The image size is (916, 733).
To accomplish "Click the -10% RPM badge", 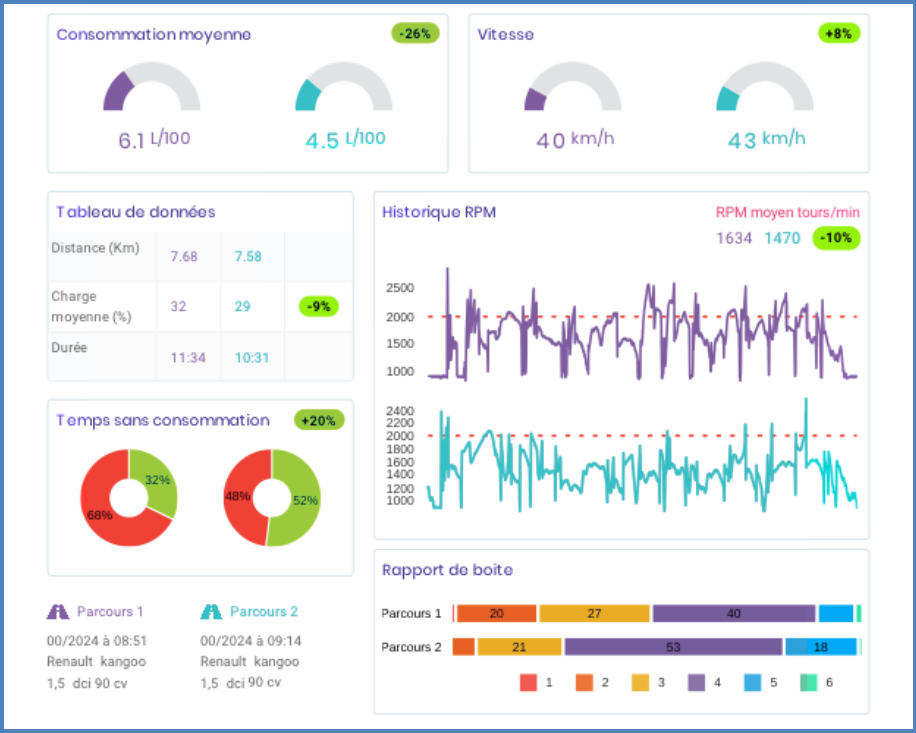I will pyautogui.click(x=836, y=238).
